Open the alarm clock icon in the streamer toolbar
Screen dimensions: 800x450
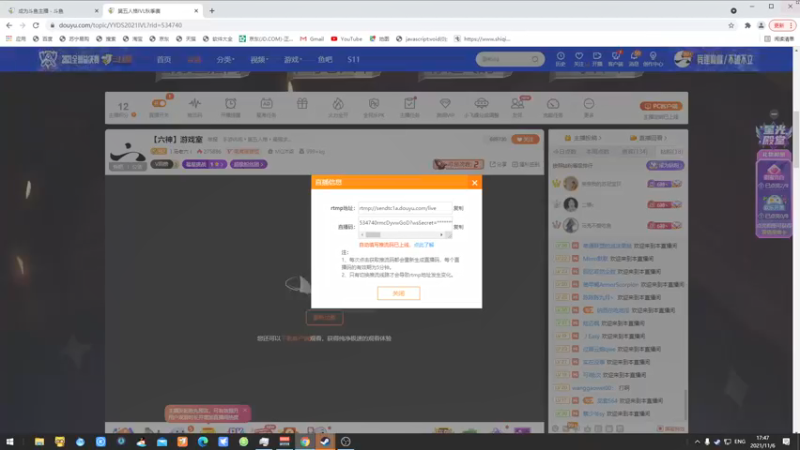click(x=231, y=104)
